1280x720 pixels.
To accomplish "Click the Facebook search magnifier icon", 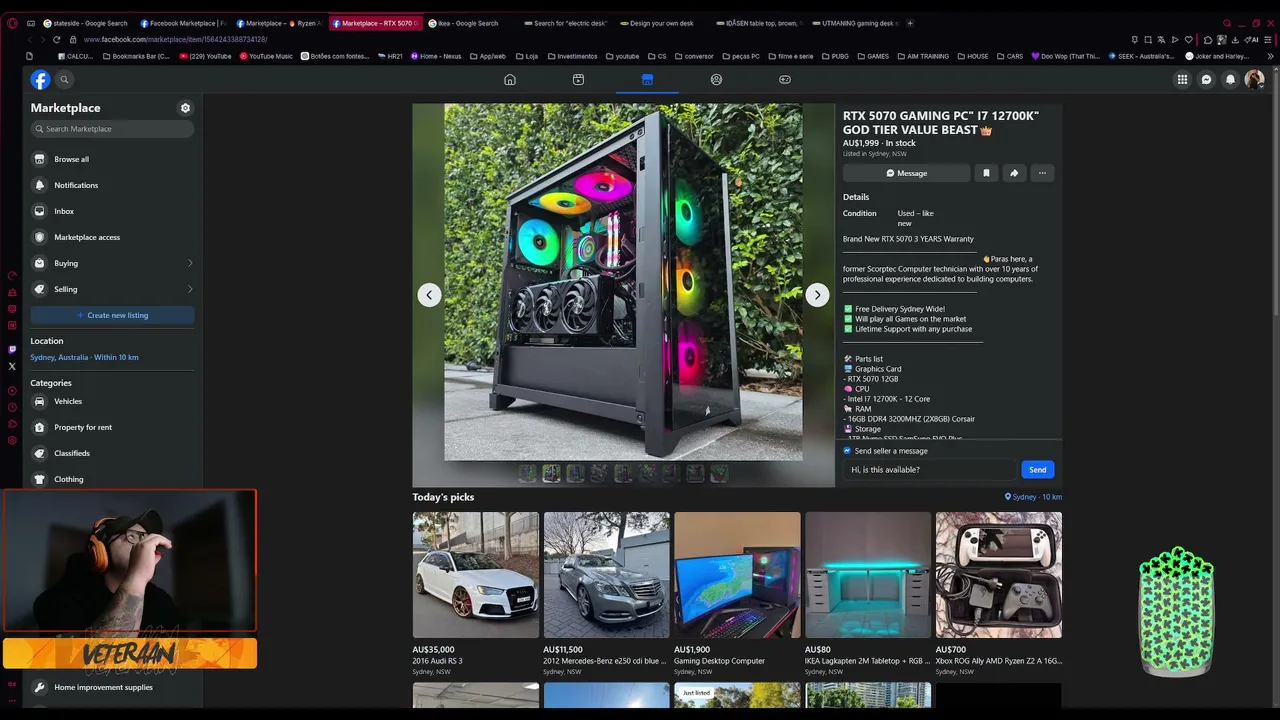I will click(64, 80).
